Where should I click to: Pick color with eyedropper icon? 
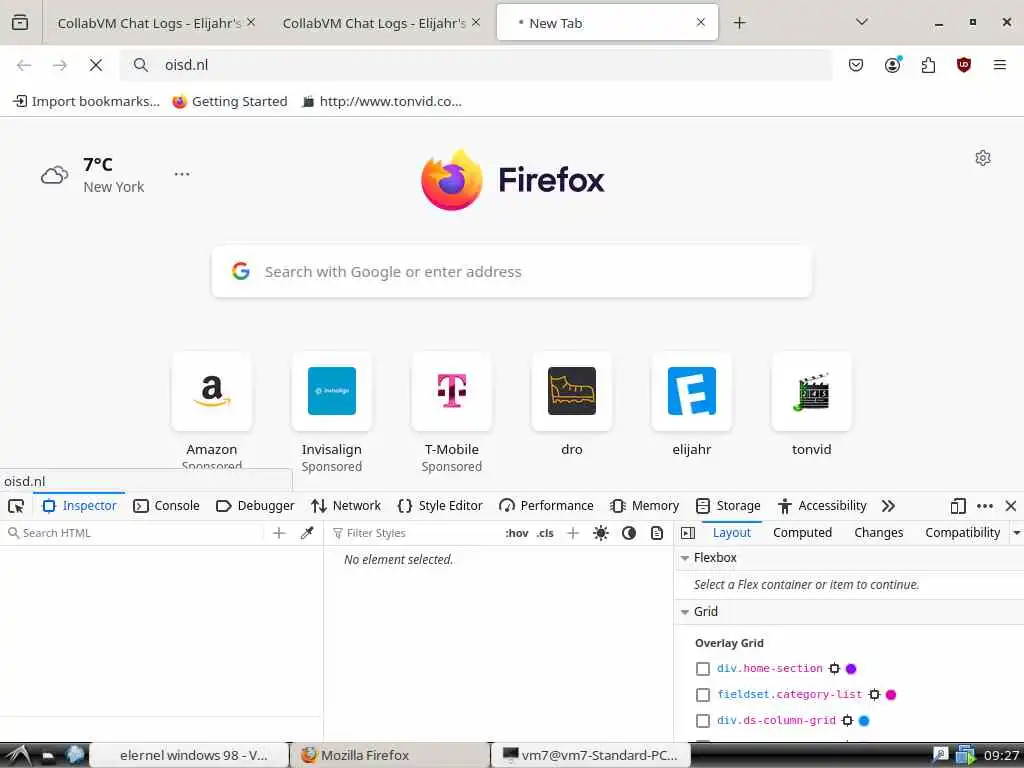click(x=307, y=533)
